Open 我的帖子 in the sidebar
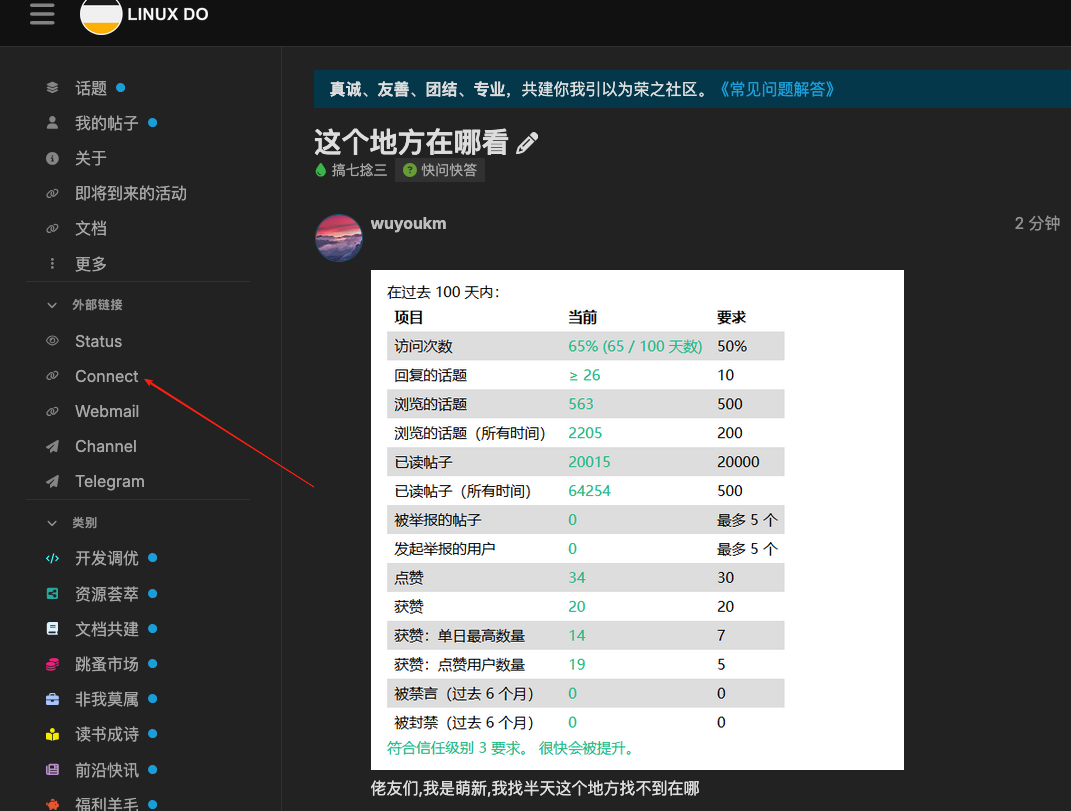1071x811 pixels. [x=106, y=123]
